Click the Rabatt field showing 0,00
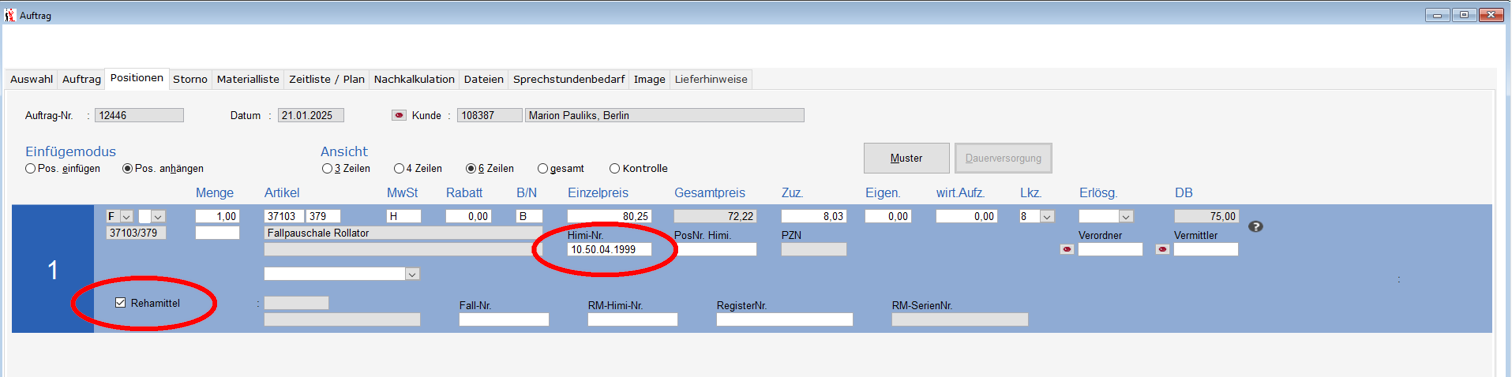1512x377 pixels. point(468,216)
